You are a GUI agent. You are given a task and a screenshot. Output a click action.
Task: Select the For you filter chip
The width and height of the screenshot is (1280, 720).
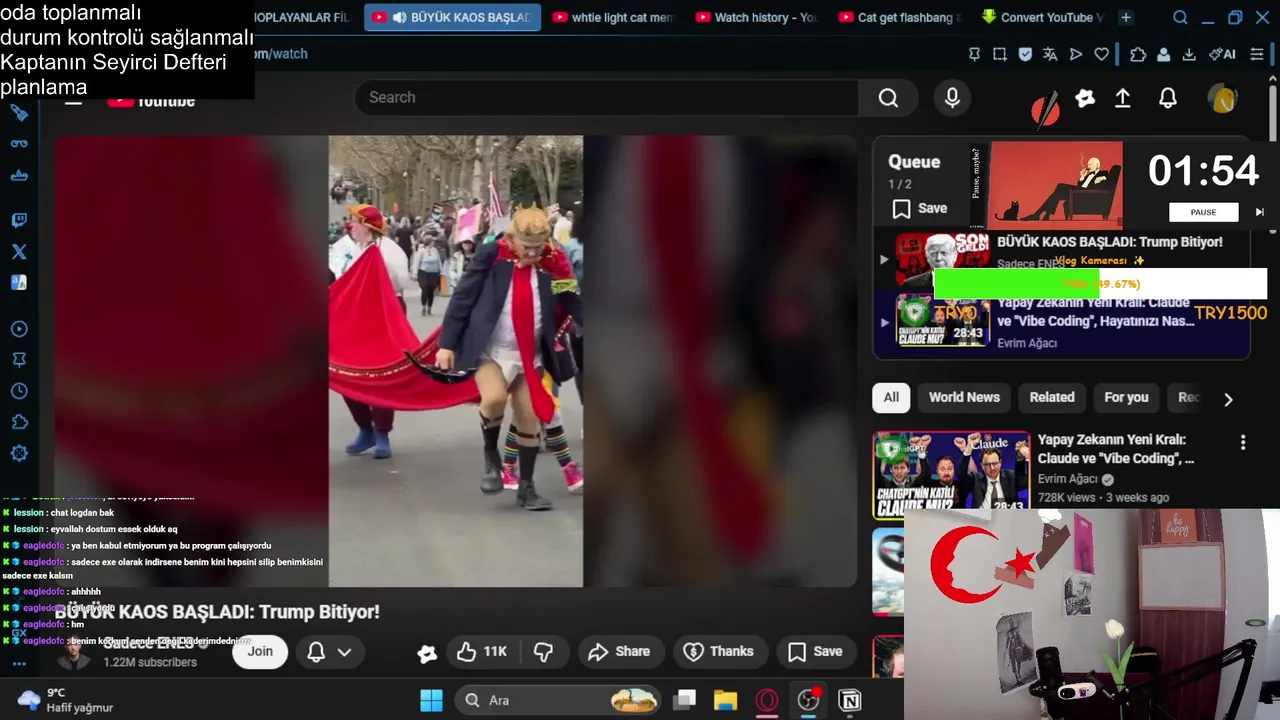point(1126,397)
